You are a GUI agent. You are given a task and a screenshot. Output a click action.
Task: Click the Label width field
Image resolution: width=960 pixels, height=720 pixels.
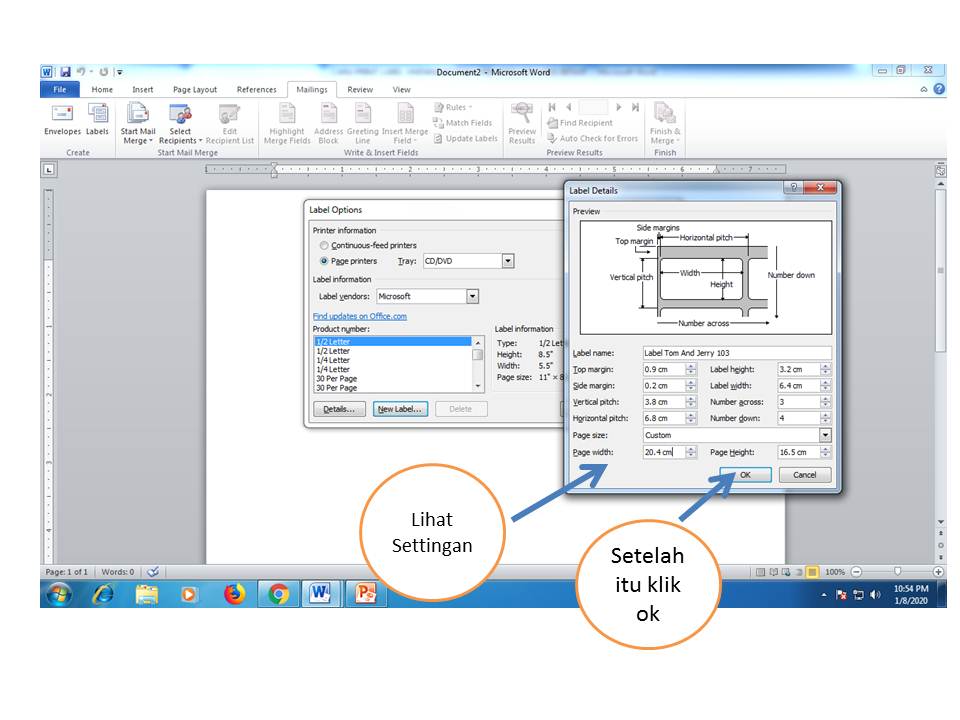[x=798, y=386]
